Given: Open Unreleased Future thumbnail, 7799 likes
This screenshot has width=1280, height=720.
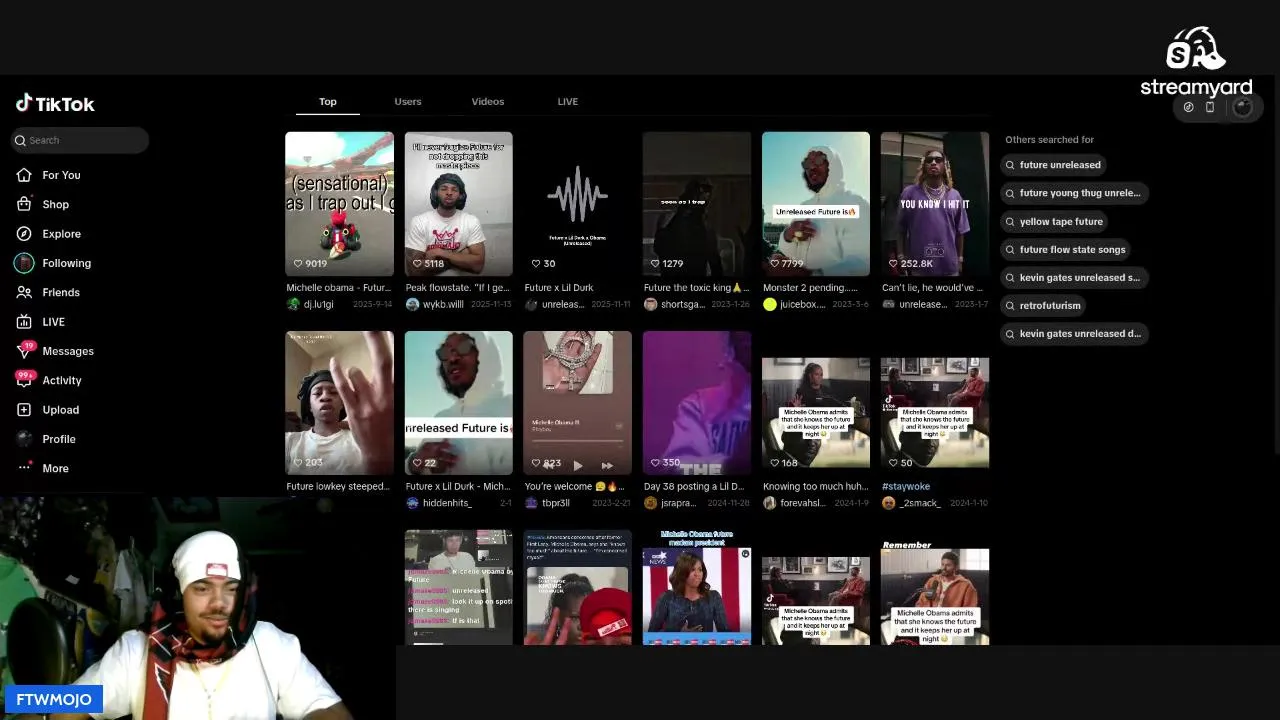Looking at the screenshot, I should click(x=816, y=204).
